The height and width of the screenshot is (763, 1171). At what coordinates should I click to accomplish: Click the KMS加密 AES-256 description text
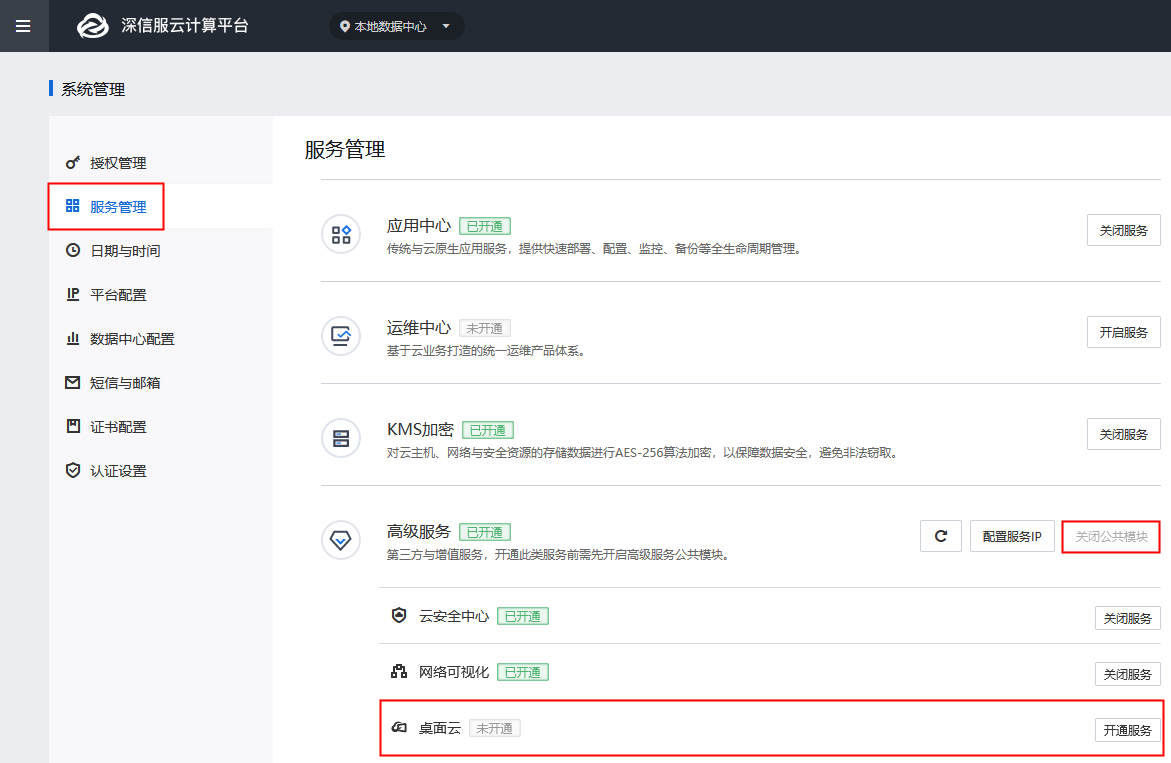click(643, 452)
